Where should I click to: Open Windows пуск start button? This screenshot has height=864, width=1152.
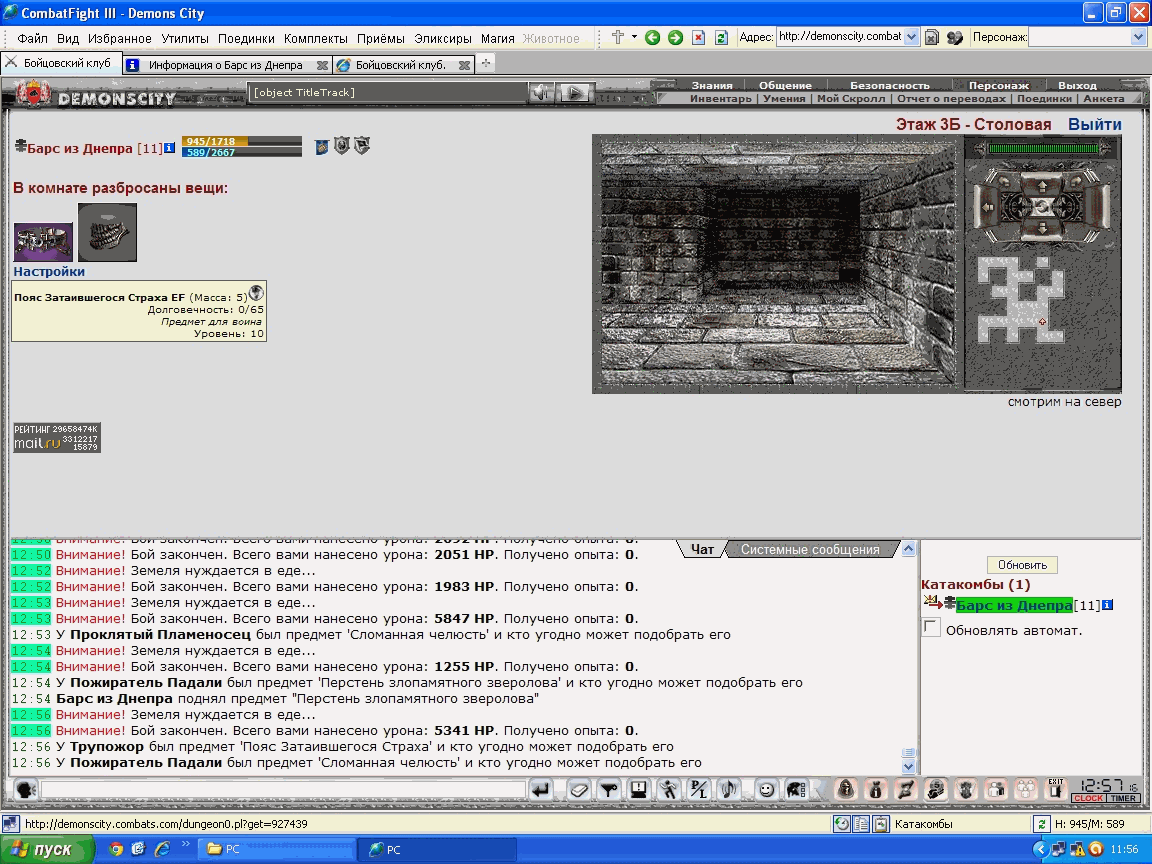click(x=48, y=849)
